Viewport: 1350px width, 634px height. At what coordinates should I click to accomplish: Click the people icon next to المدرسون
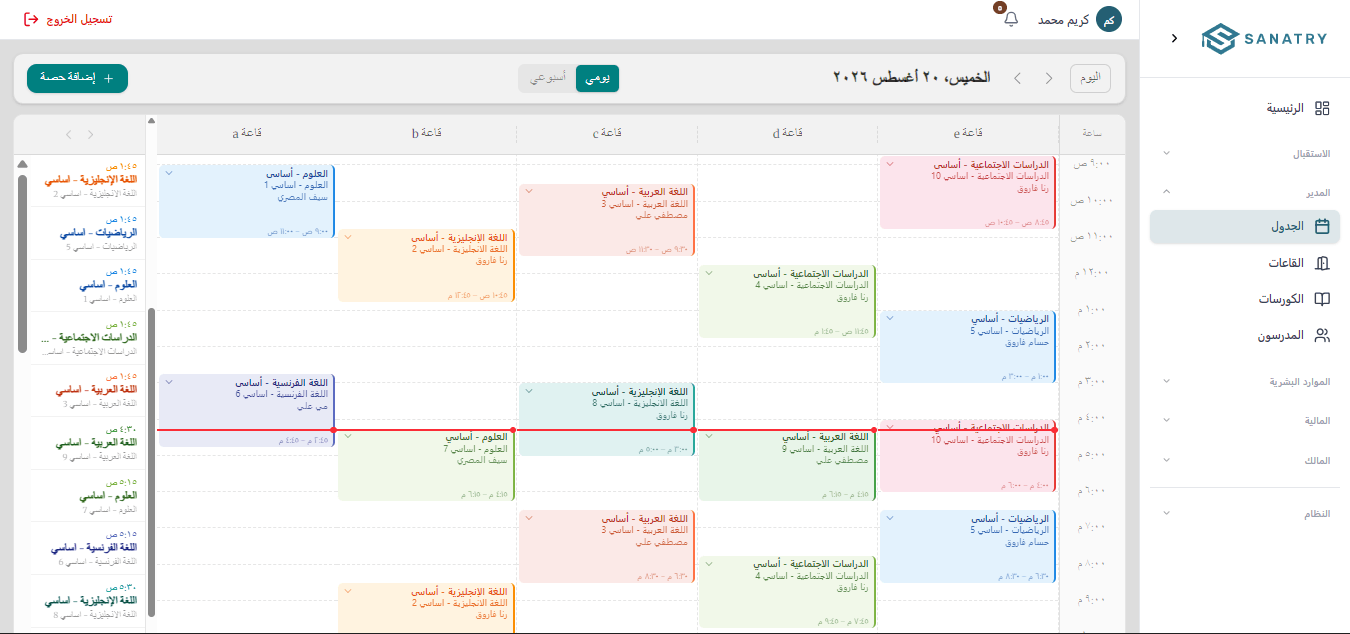point(1322,336)
